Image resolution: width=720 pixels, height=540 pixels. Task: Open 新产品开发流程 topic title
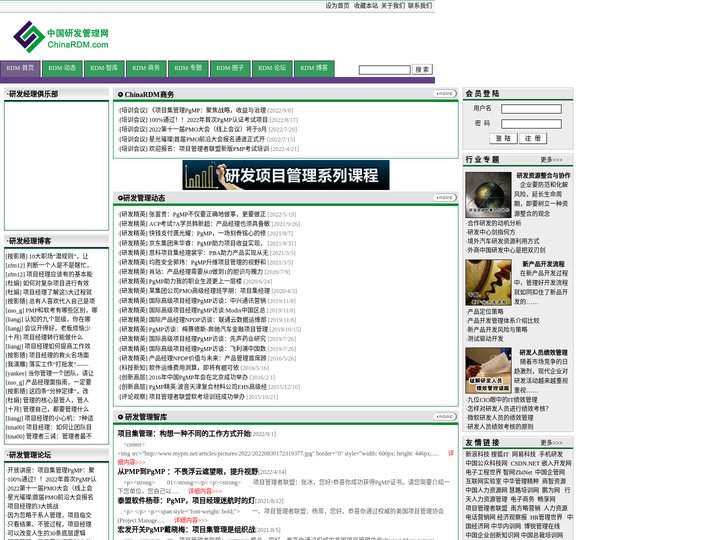(x=543, y=264)
